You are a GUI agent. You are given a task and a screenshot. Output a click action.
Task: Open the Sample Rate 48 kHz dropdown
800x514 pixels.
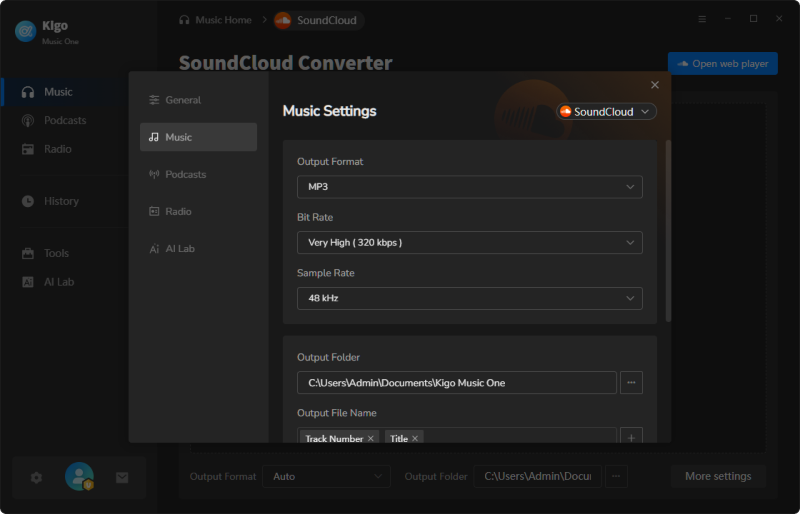click(x=469, y=298)
